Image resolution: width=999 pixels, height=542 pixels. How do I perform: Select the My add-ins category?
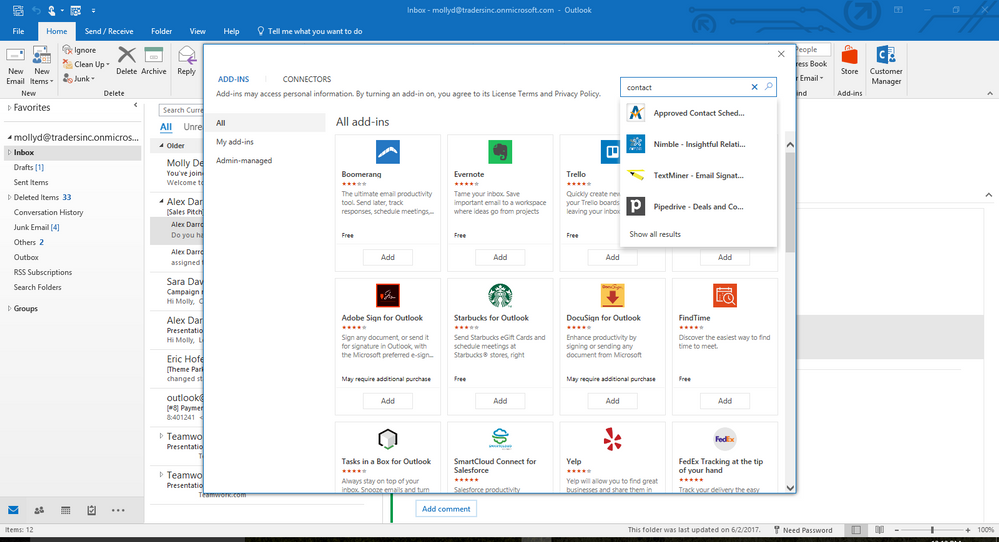coord(234,142)
